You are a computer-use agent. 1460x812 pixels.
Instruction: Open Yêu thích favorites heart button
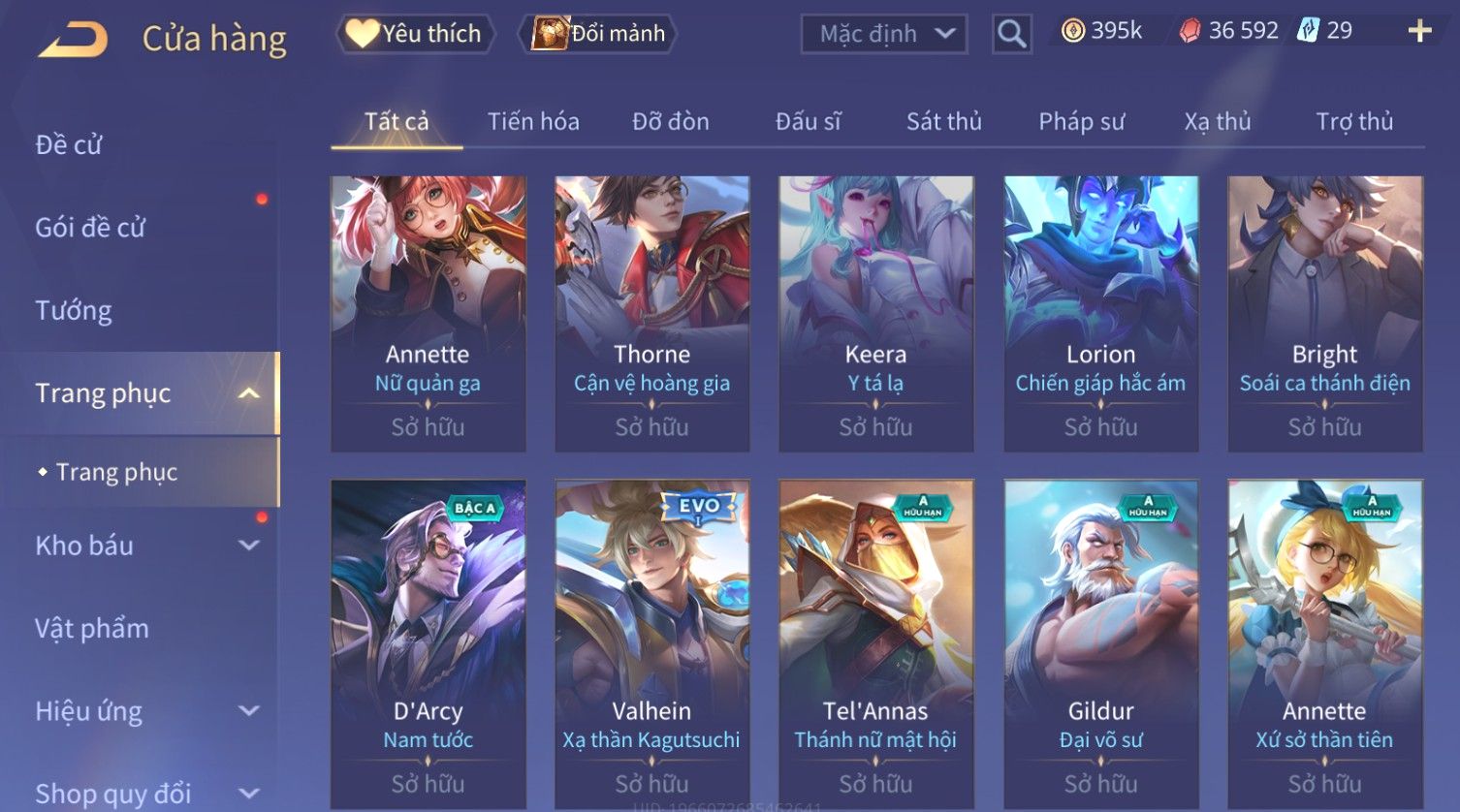[x=415, y=34]
